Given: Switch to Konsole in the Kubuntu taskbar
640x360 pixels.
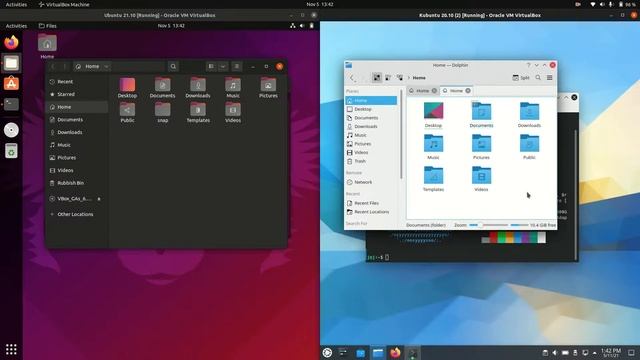Looking at the screenshot, I should point(412,353).
